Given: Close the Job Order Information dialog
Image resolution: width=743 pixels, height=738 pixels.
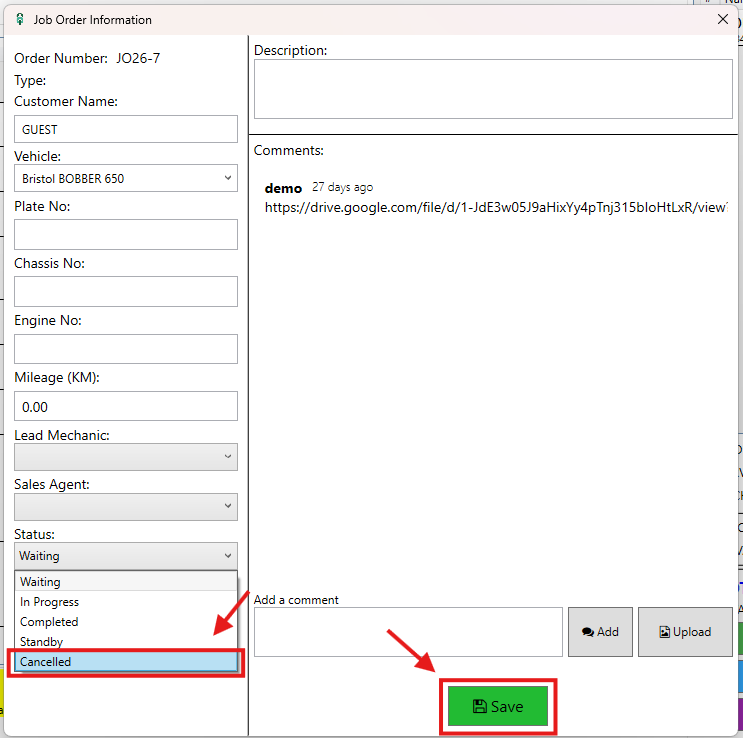Looking at the screenshot, I should [x=723, y=19].
